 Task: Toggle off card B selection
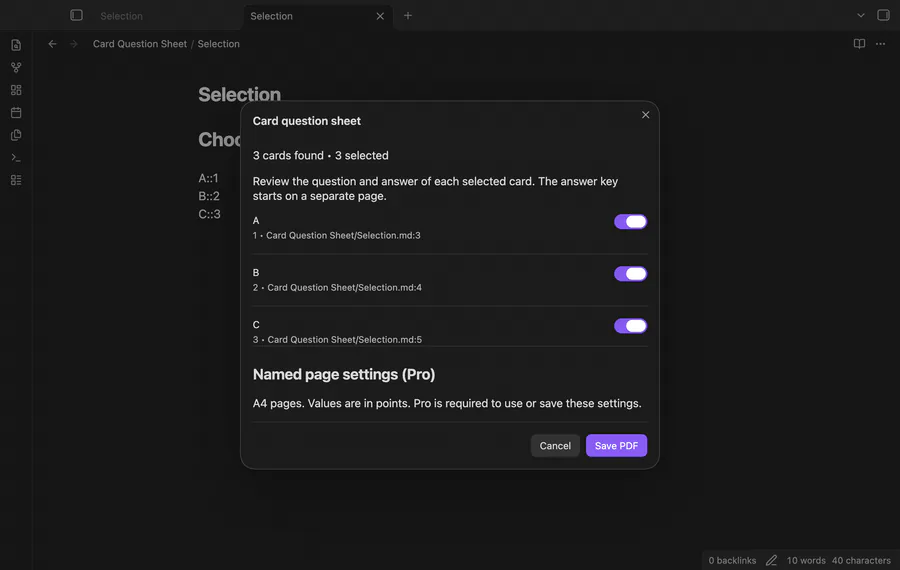(630, 274)
